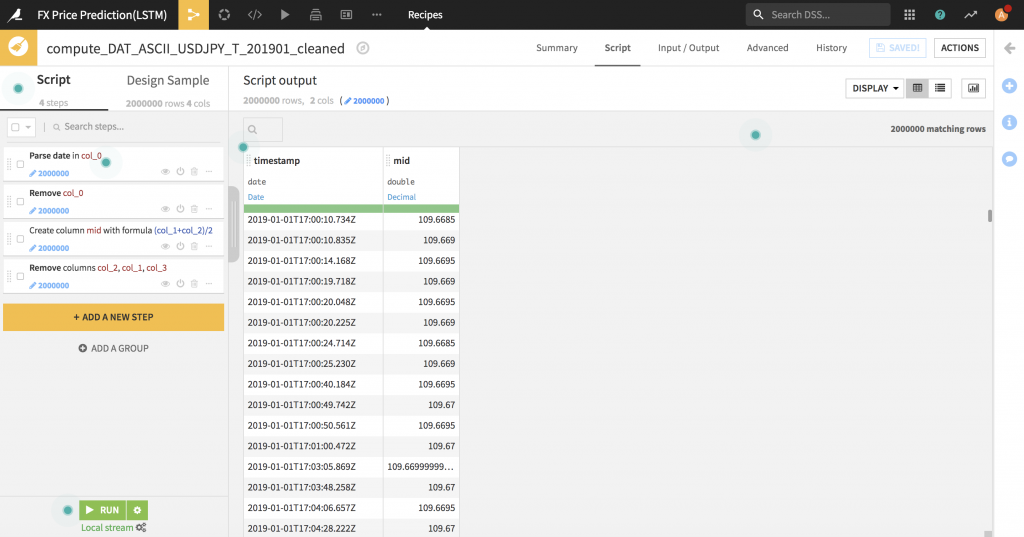Open the discussions chat icon
Image resolution: width=1024 pixels, height=537 pixels.
pyautogui.click(x=1010, y=159)
